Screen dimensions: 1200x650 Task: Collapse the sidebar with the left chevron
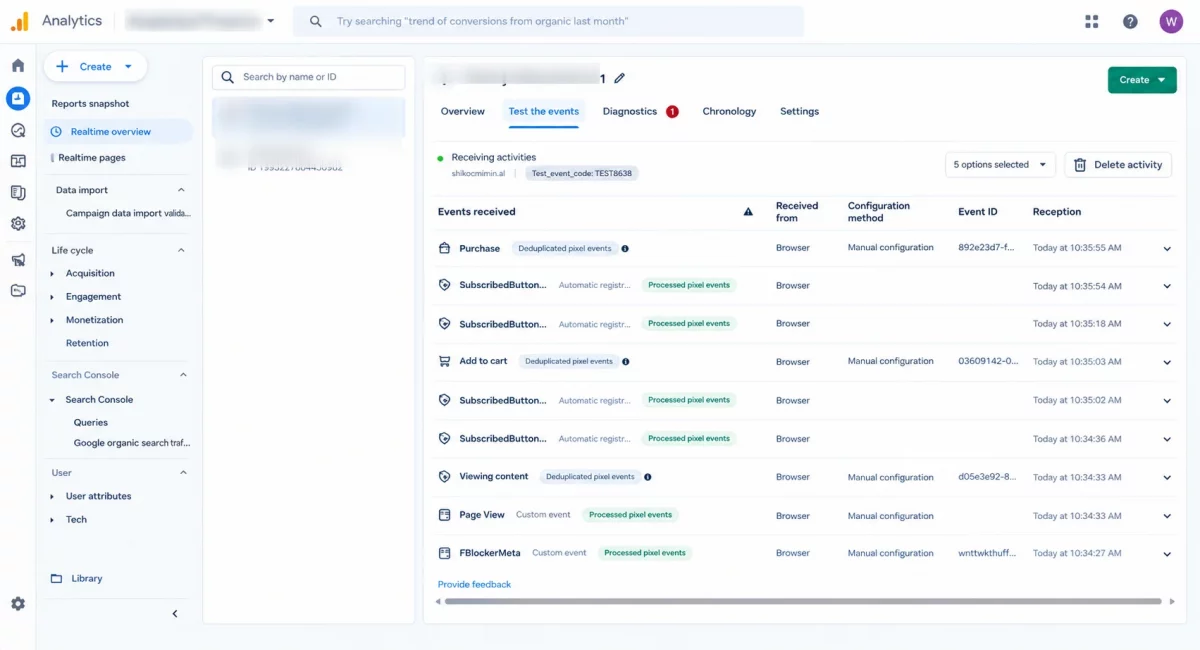point(175,614)
